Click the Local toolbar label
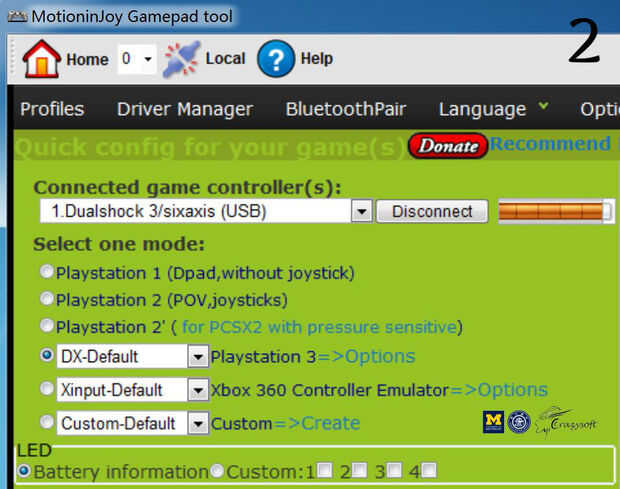Image resolution: width=620 pixels, height=489 pixels. pos(225,59)
